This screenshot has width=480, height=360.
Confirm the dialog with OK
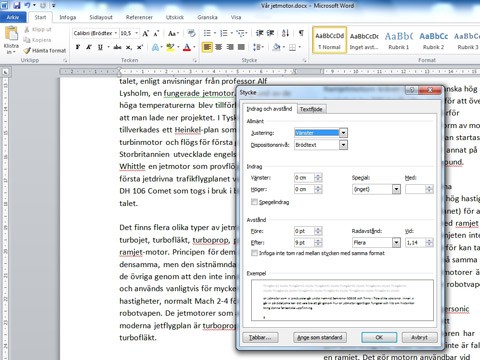point(379,337)
